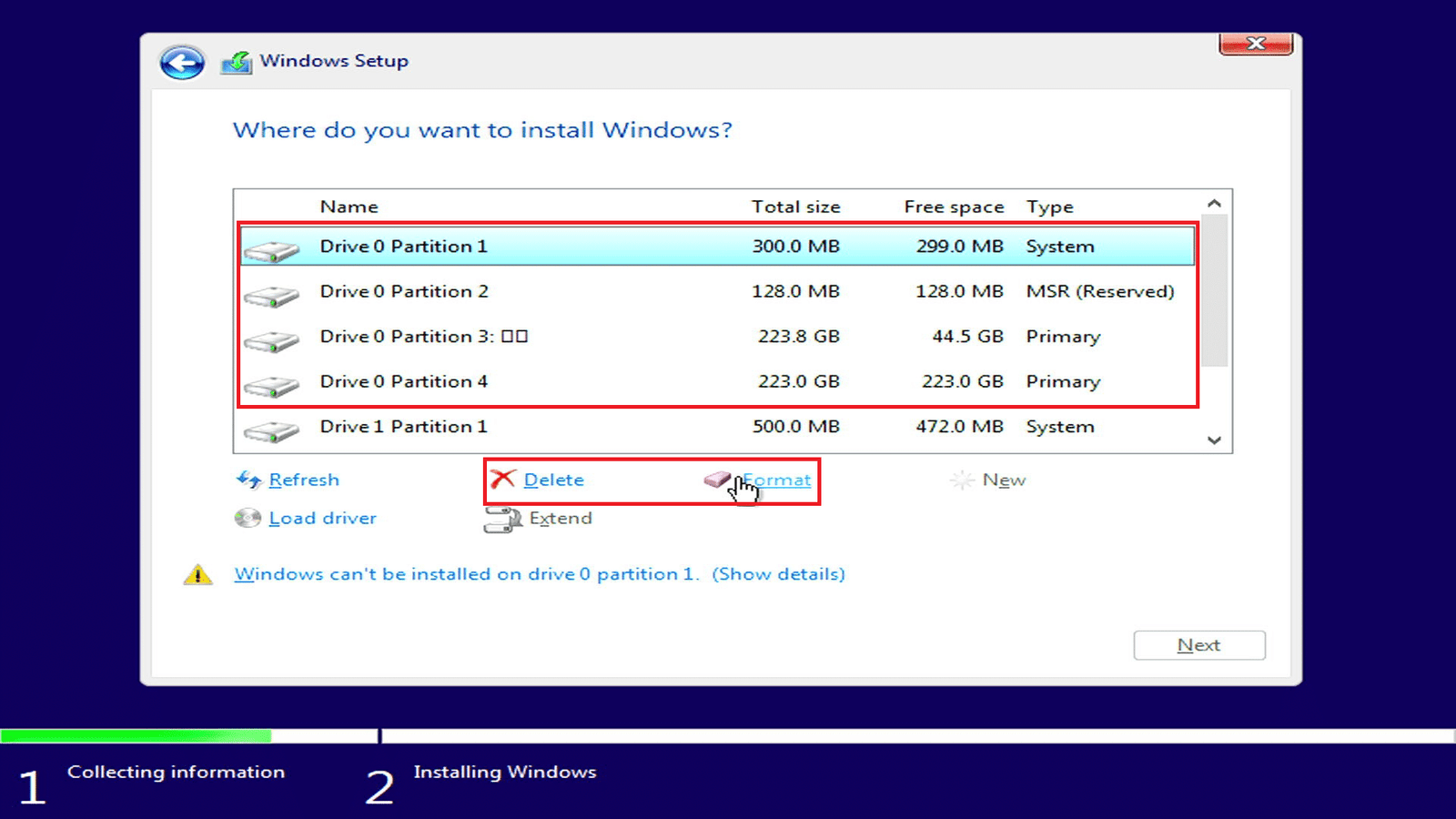This screenshot has height=819, width=1456.
Task: Select Drive 1 Partition 1 row
Action: pyautogui.click(x=717, y=427)
